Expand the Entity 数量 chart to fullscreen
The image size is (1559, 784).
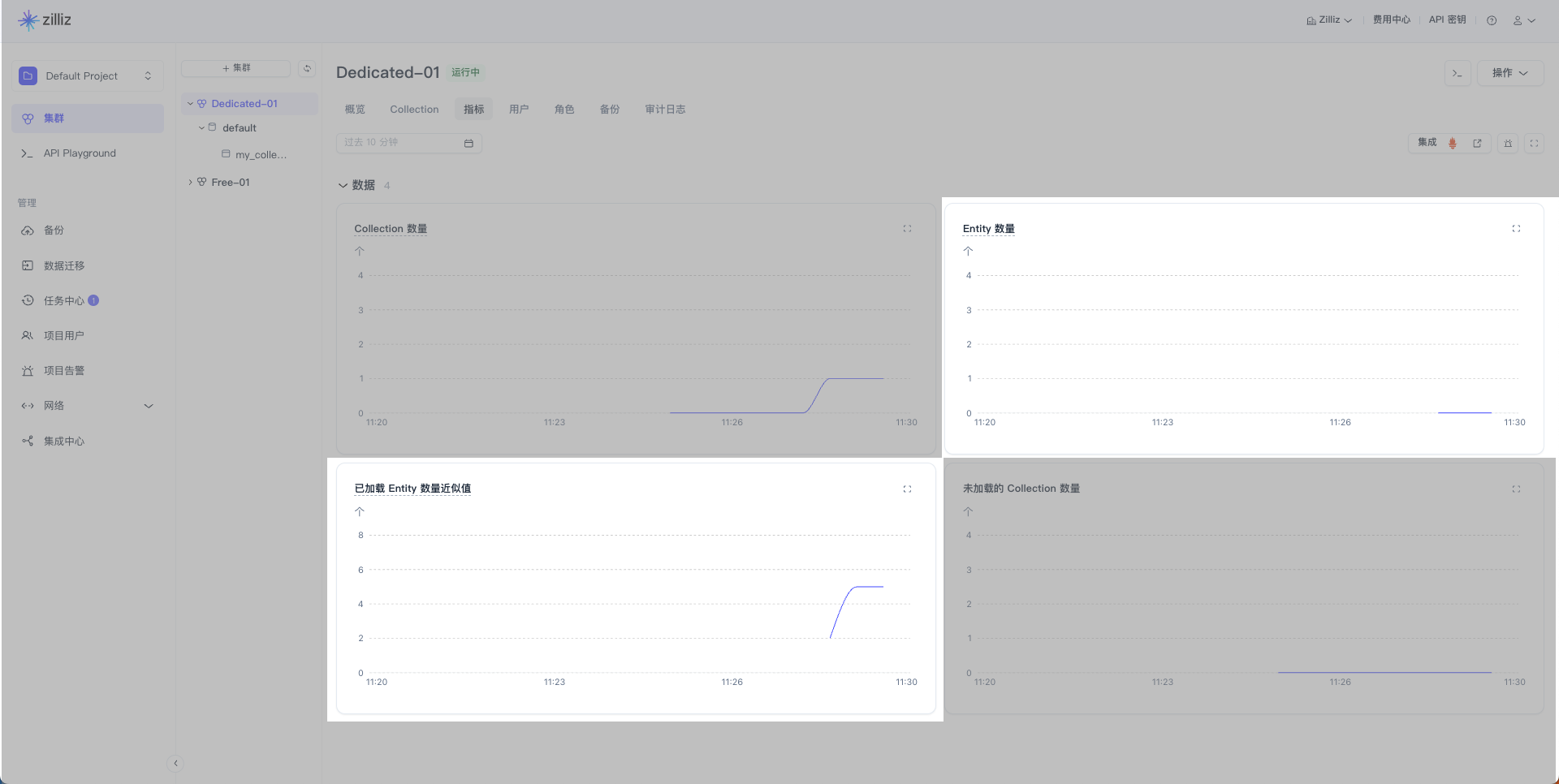[1516, 229]
